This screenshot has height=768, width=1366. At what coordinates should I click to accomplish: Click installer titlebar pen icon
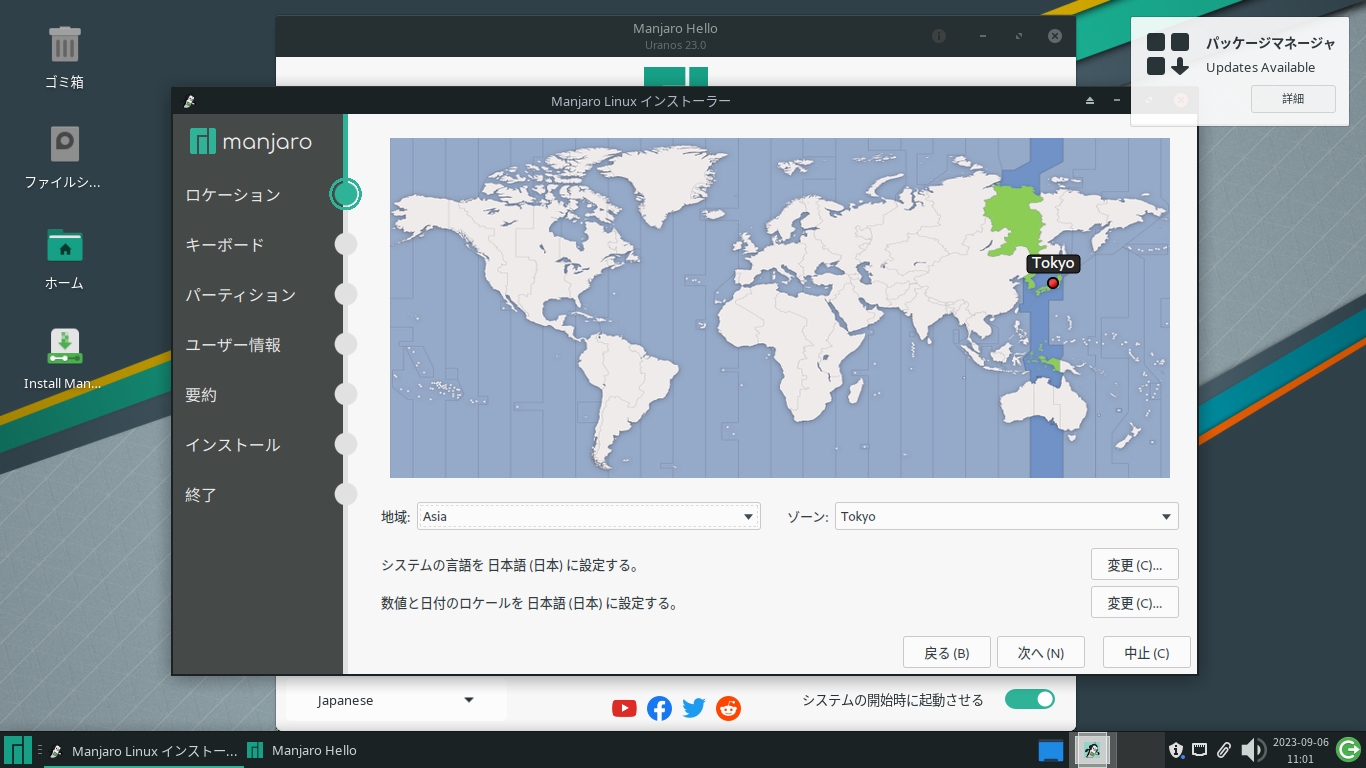[189, 101]
